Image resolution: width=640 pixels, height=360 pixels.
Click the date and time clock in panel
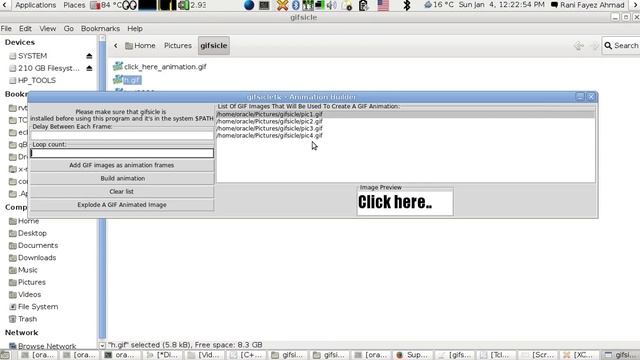coord(501,5)
